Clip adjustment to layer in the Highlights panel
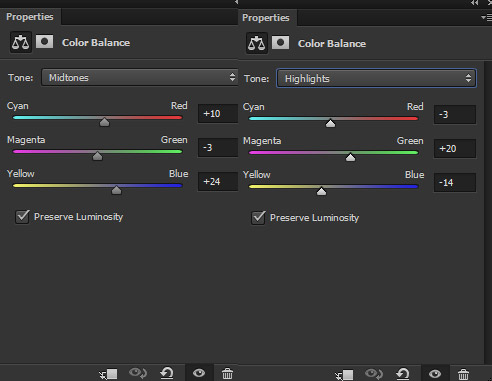 point(344,375)
